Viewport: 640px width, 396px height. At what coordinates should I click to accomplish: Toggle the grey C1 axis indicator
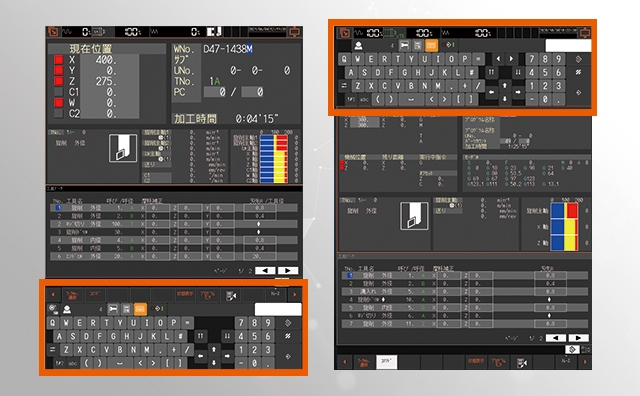coord(58,92)
